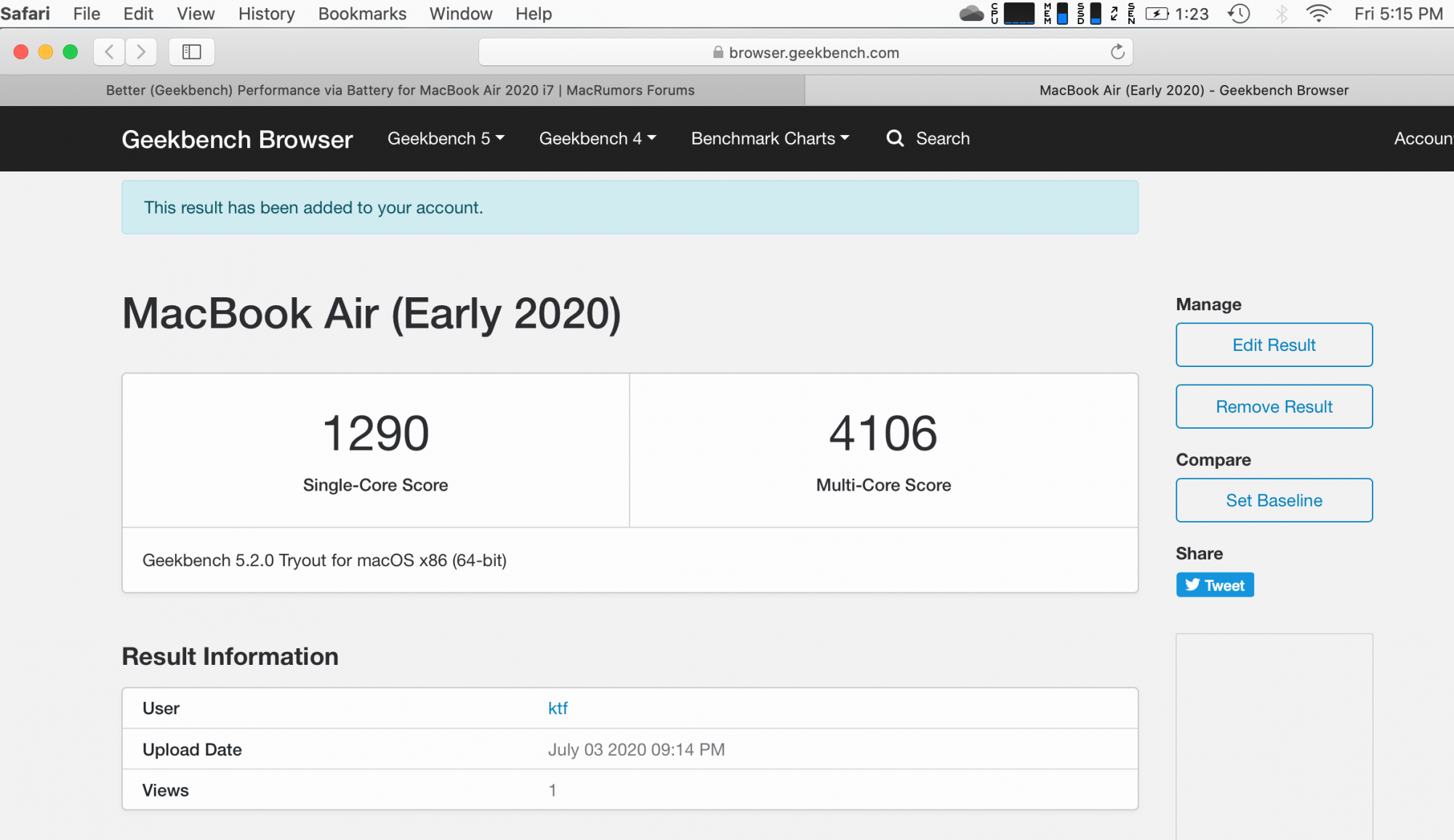The height and width of the screenshot is (840, 1454).
Task: Switch to the MacRumors Forums tab
Action: point(401,90)
